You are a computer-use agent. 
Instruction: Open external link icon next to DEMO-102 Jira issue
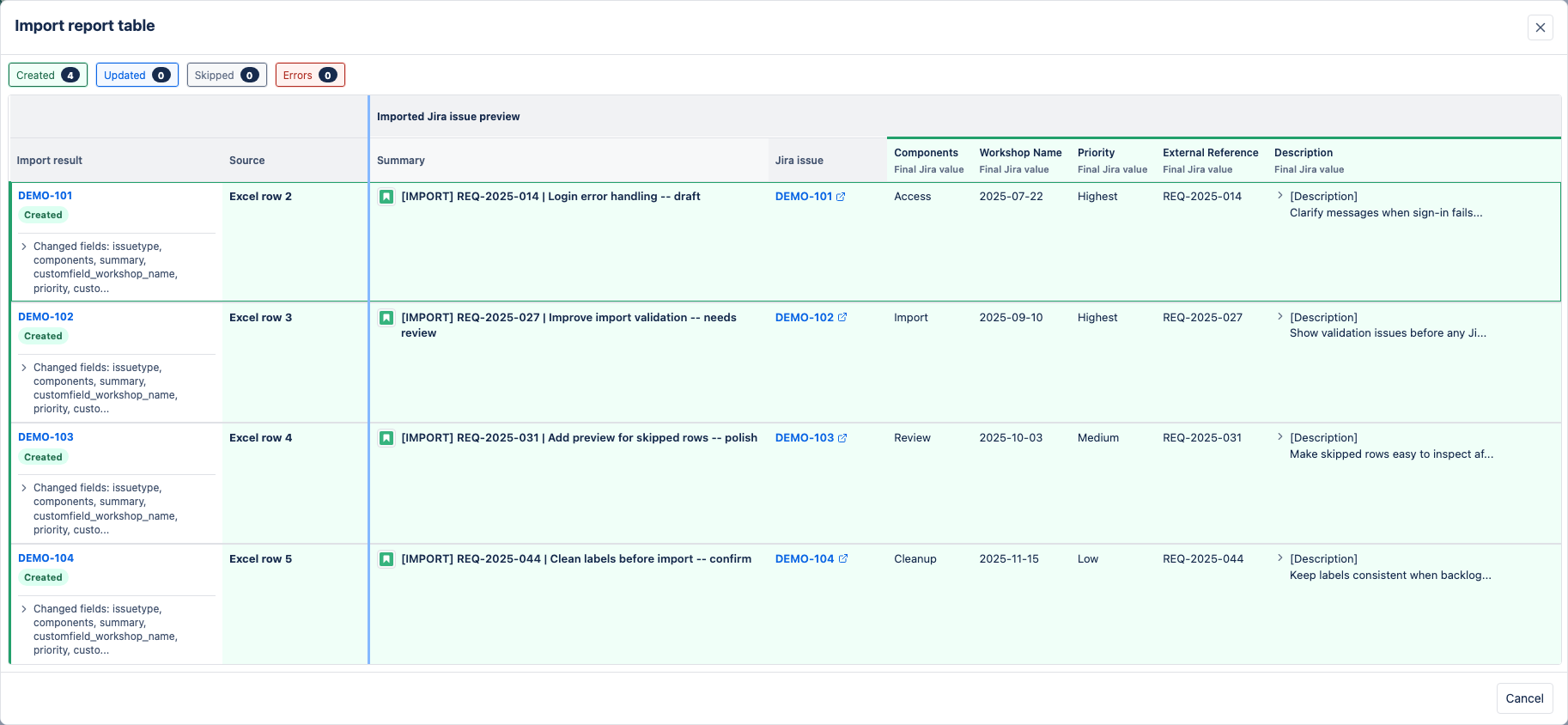842,318
